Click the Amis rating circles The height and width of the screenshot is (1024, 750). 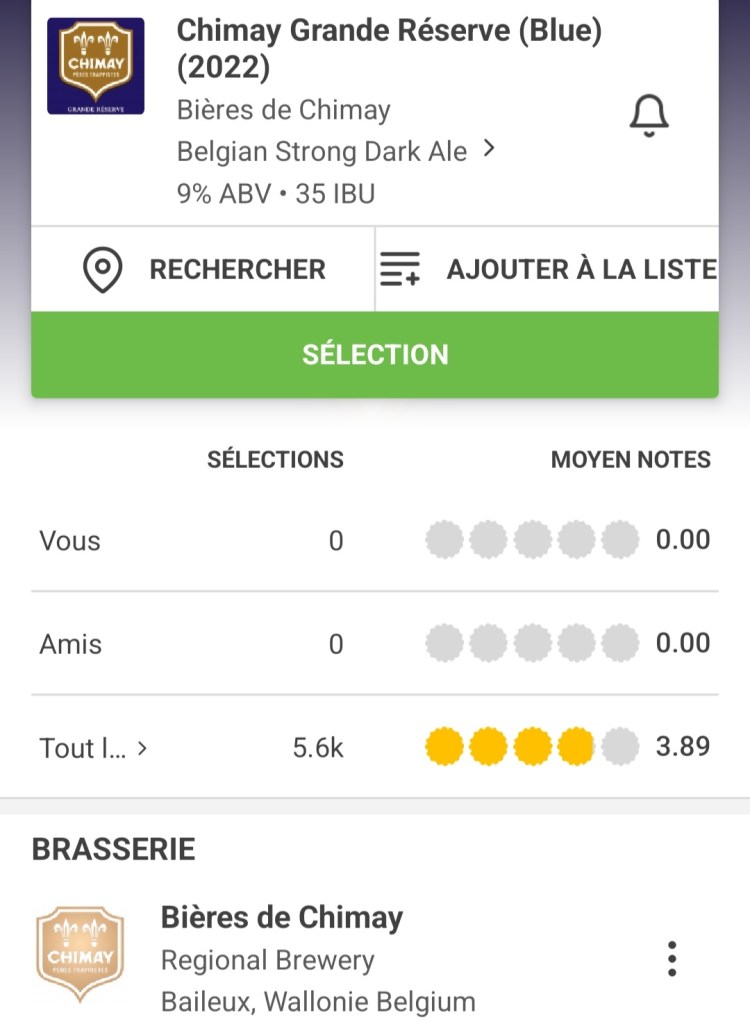pos(531,643)
